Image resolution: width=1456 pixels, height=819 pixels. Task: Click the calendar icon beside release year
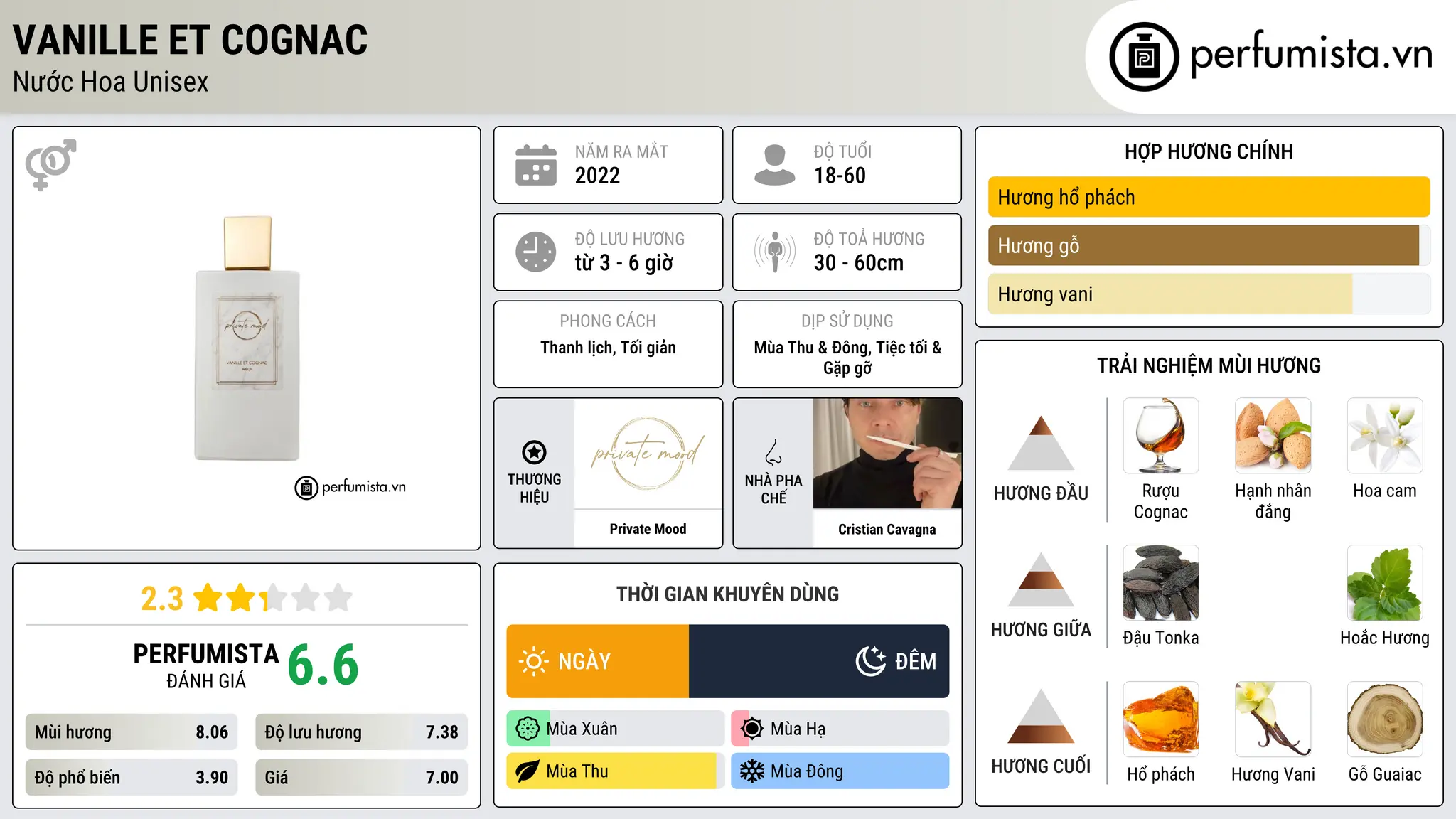[x=536, y=165]
